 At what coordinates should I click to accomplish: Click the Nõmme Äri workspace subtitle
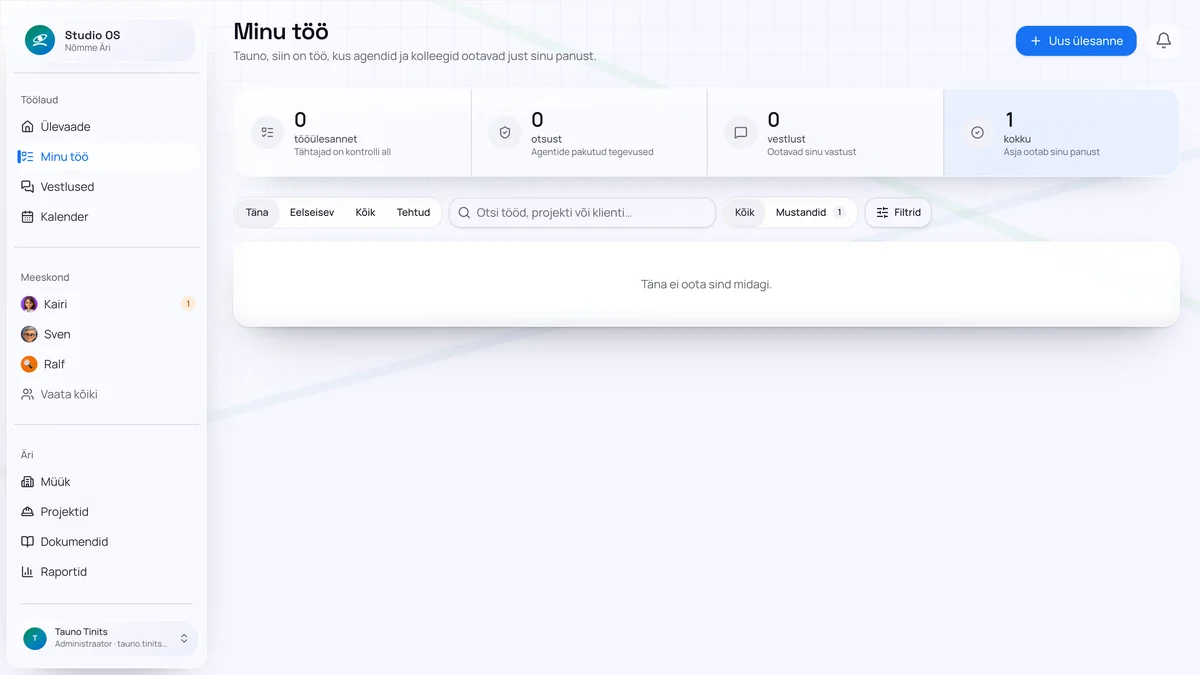[88, 48]
